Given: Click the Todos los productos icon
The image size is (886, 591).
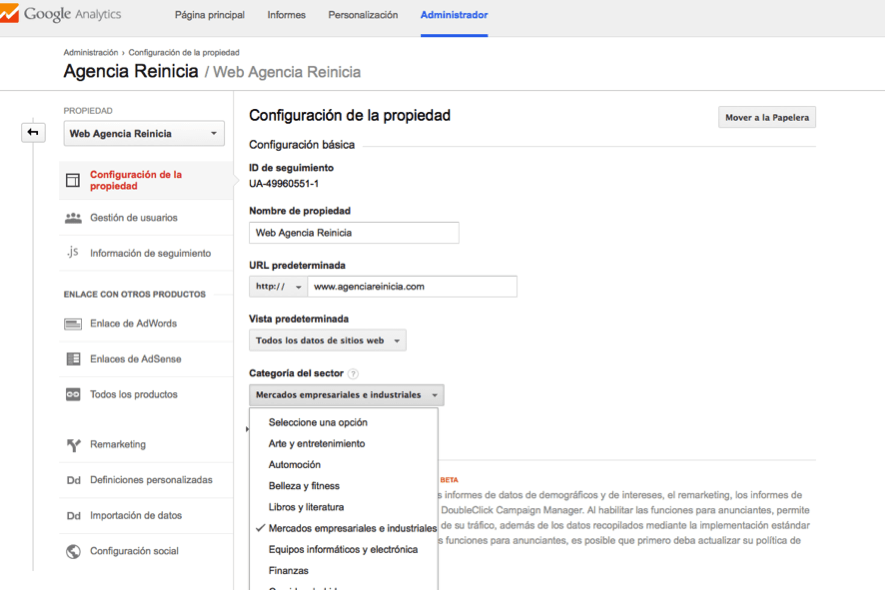Looking at the screenshot, I should pyautogui.click(x=72, y=395).
